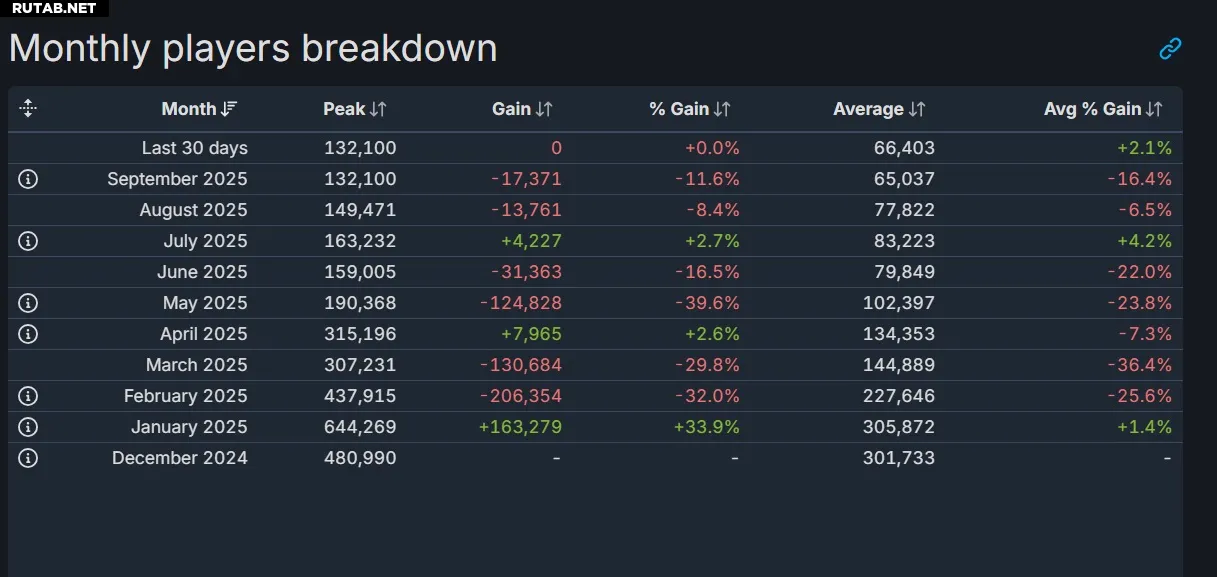
Task: Select the Last 30 days row
Action: [195, 148]
